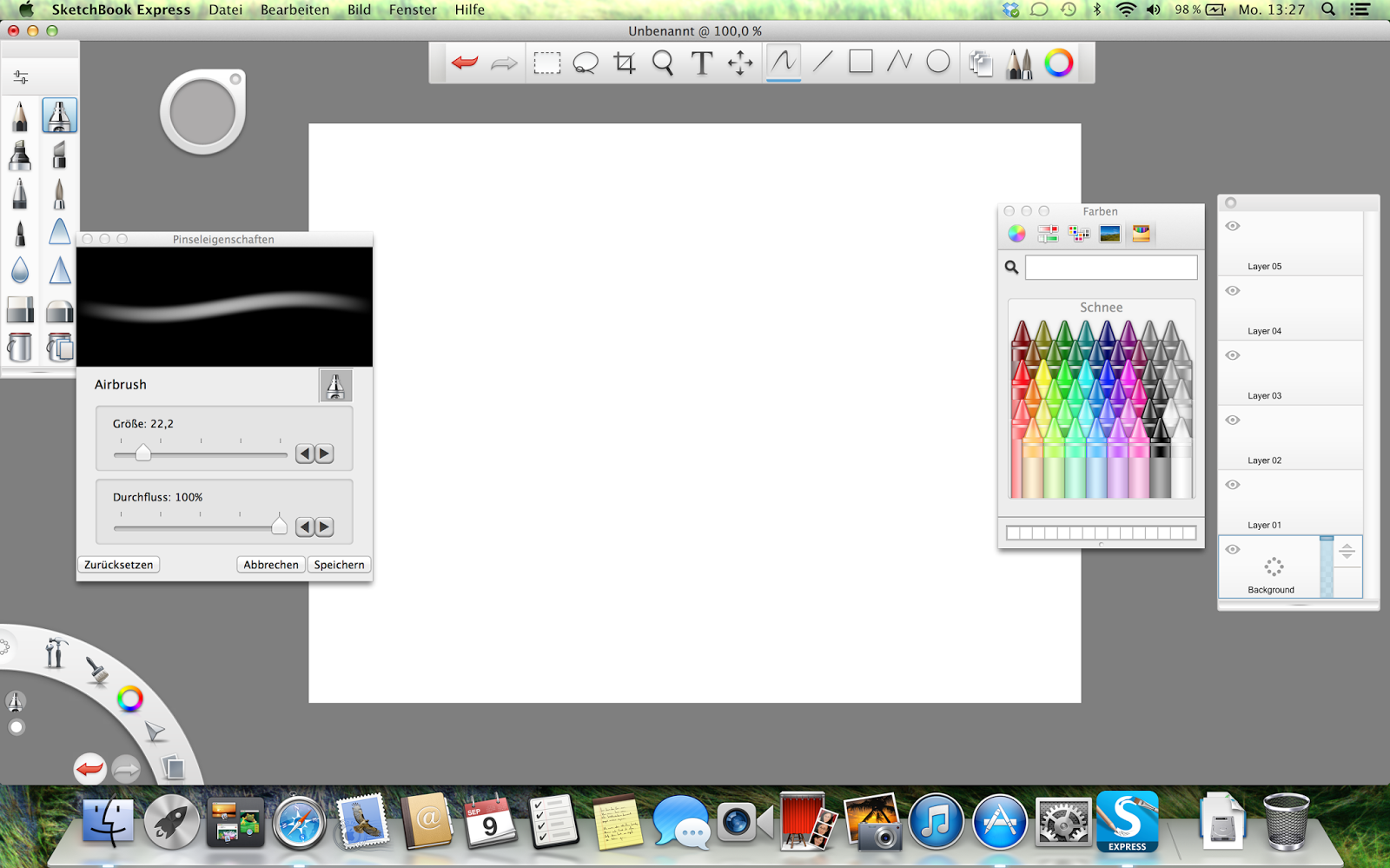This screenshot has height=868, width=1390.
Task: Hide Layer 02
Action: pos(1233,420)
